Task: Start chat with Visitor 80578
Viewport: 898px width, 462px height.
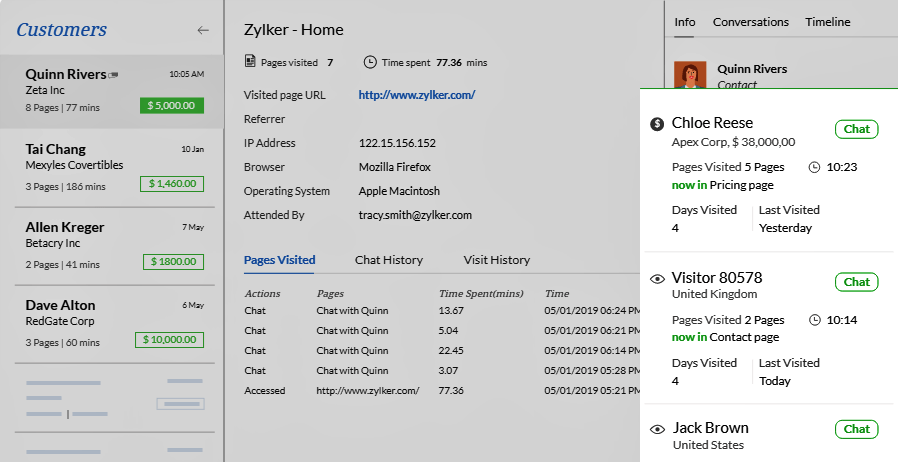Action: click(x=856, y=282)
